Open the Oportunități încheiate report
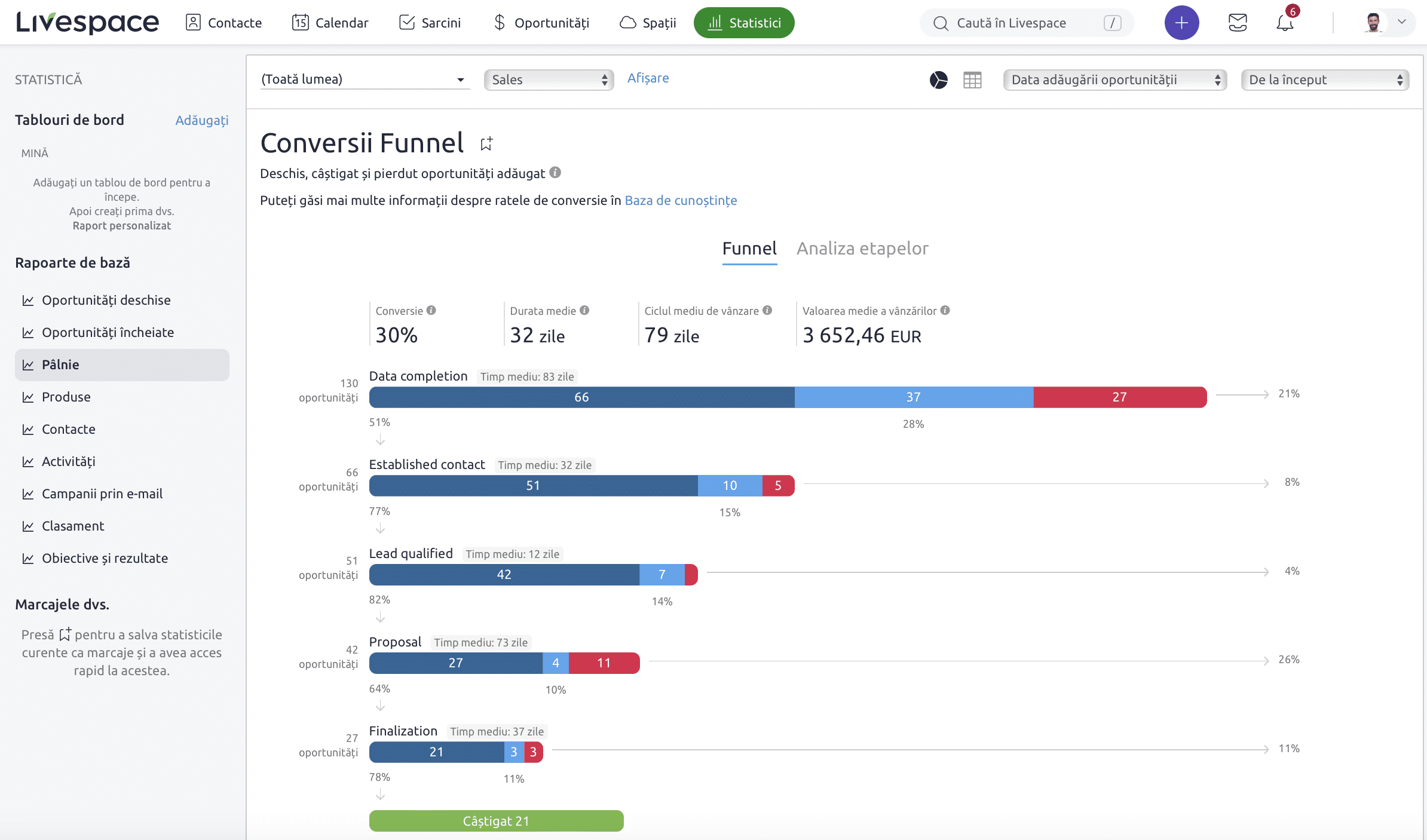The image size is (1427, 840). coord(122,332)
